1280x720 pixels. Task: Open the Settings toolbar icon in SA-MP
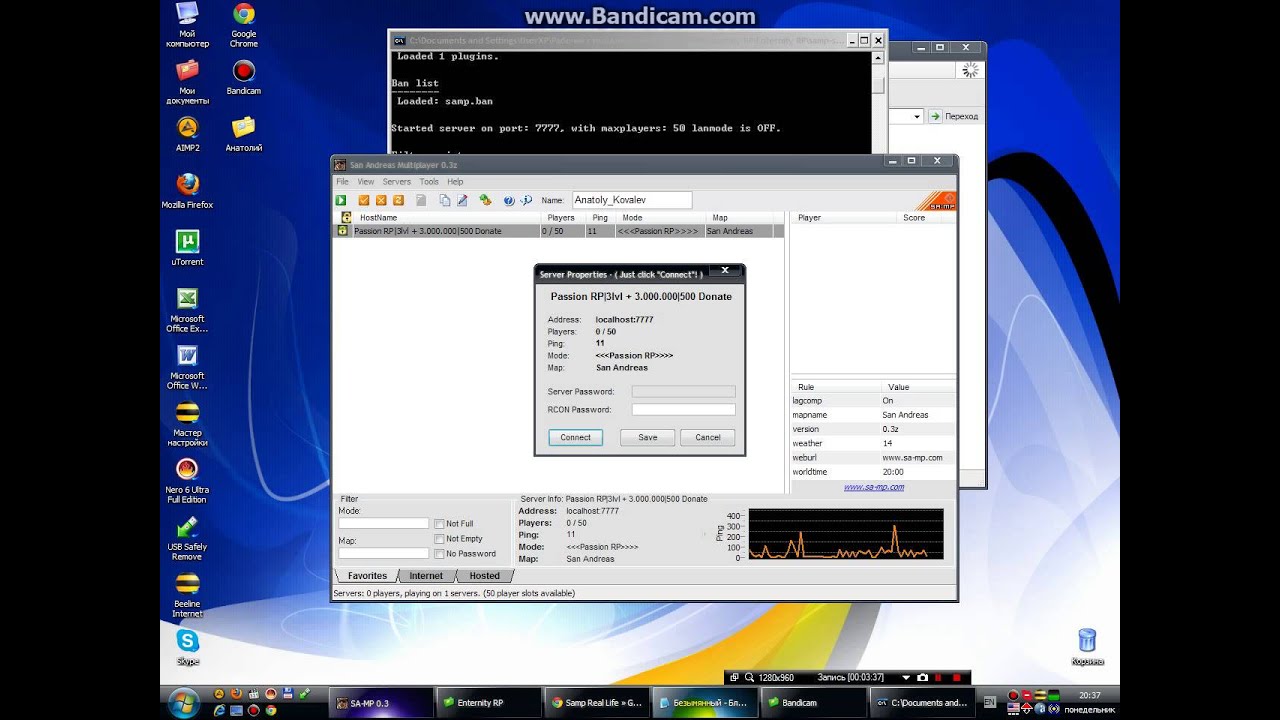486,200
